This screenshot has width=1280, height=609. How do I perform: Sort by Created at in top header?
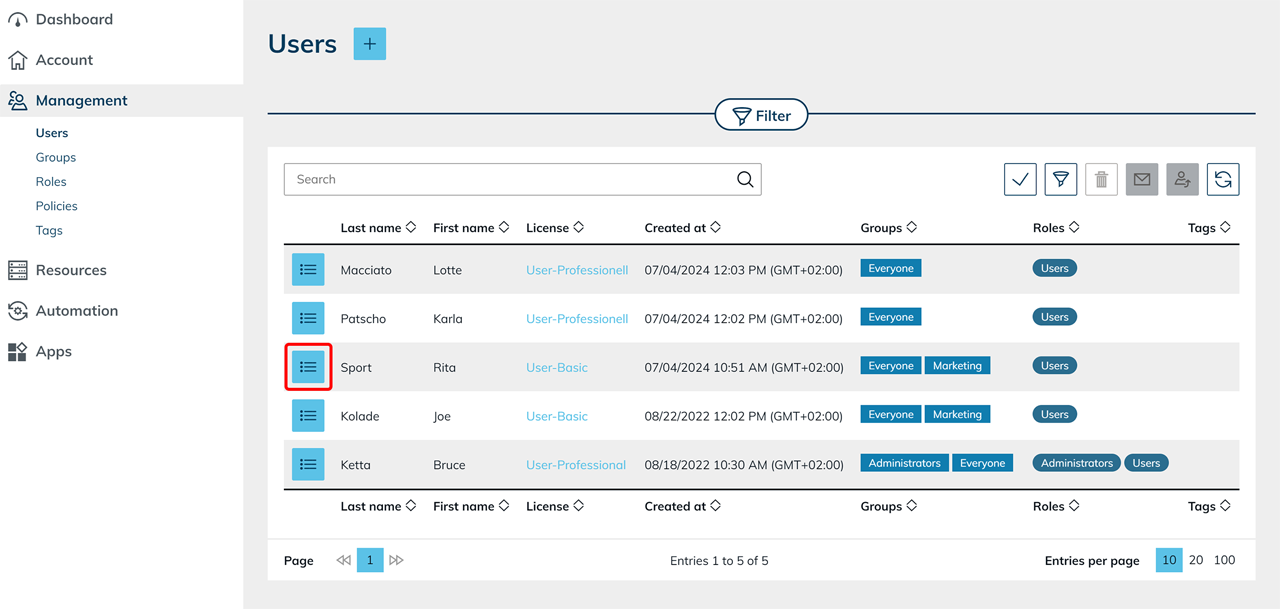tap(682, 228)
